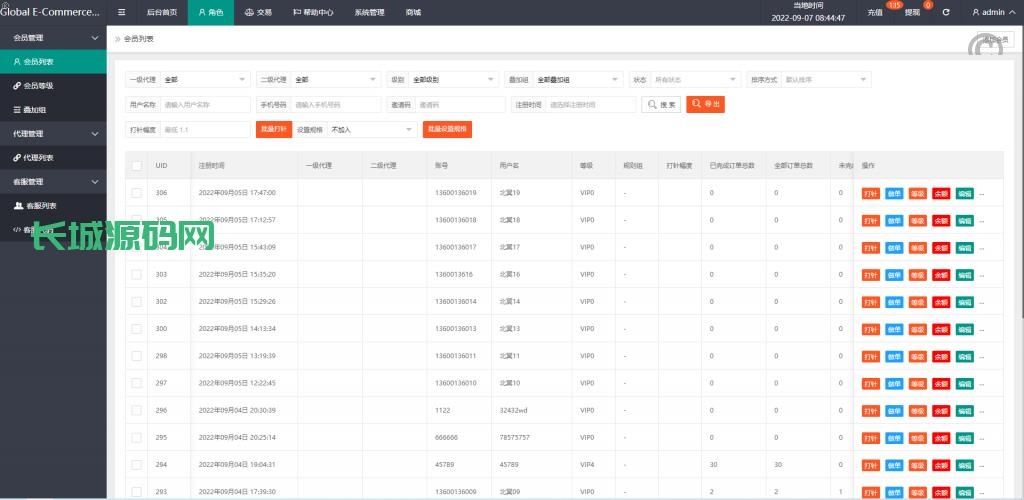Switch to the 交易 top menu
The width and height of the screenshot is (1024, 500).
coord(257,12)
